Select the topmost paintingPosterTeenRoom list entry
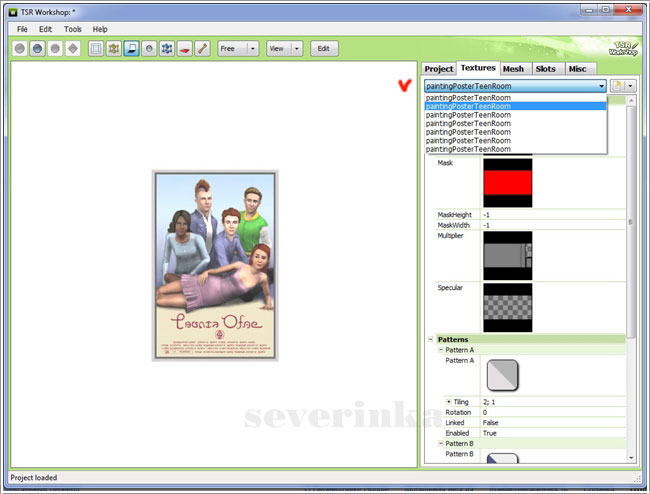Viewport: 650px width, 494px height. (x=515, y=98)
